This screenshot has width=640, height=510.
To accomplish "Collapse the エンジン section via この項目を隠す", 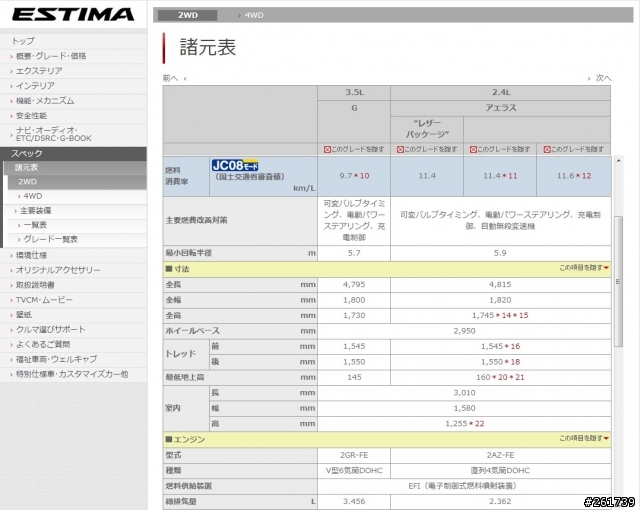I will (584, 438).
